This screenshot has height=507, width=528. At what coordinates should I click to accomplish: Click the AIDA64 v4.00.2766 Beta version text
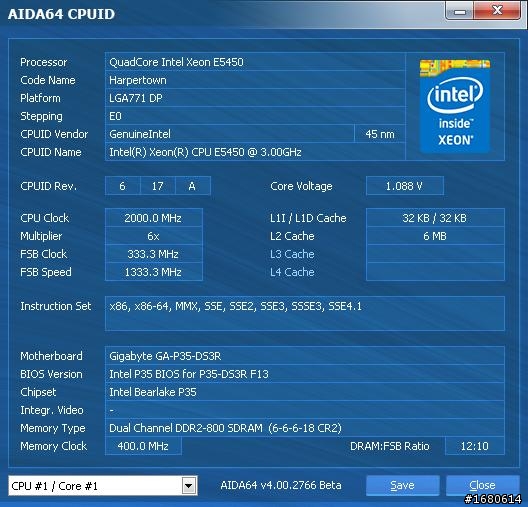pos(281,485)
